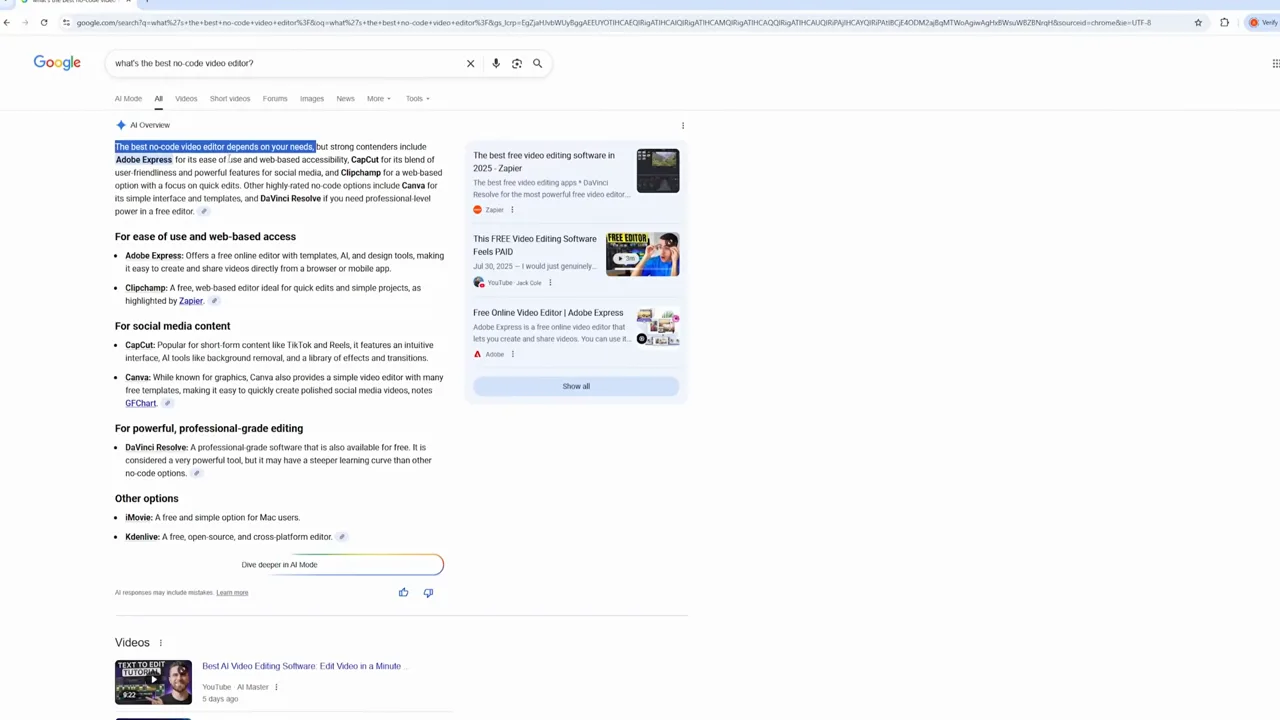Click the AI Overview sparkle icon
Image resolution: width=1280 pixels, height=720 pixels.
coord(121,125)
